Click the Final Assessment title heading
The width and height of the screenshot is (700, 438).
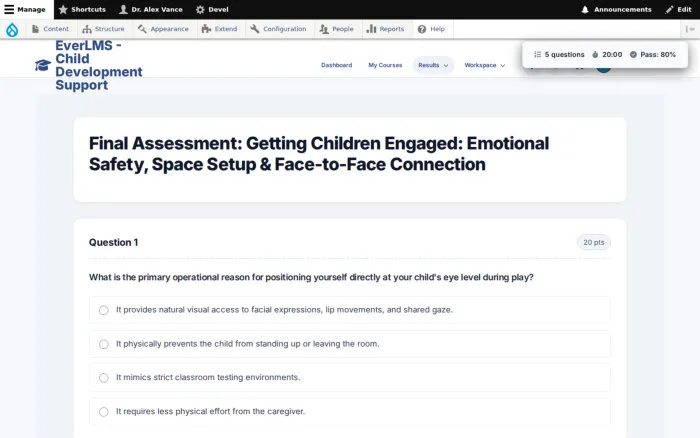[319, 154]
